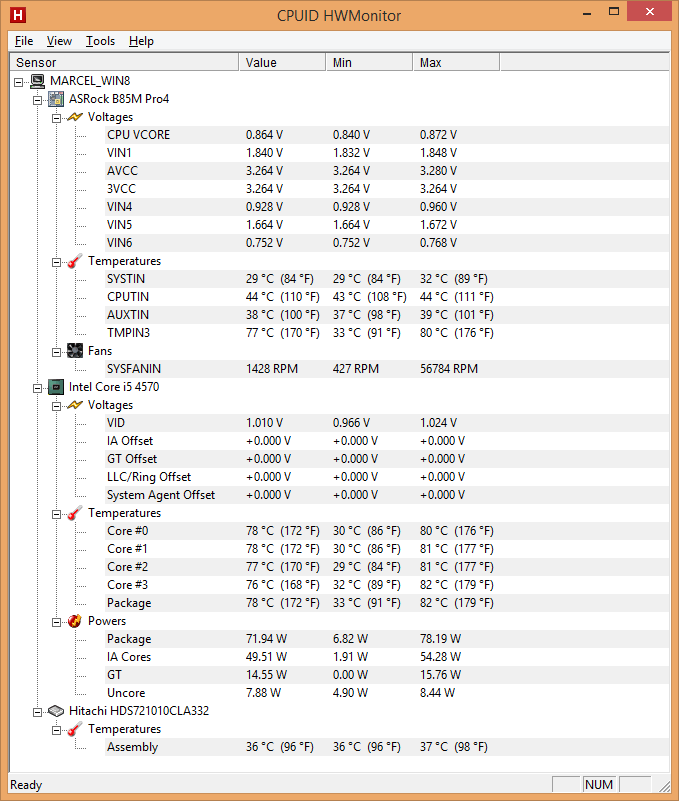The image size is (679, 801).
Task: Select the VIN4 voltage row
Action: 387,207
